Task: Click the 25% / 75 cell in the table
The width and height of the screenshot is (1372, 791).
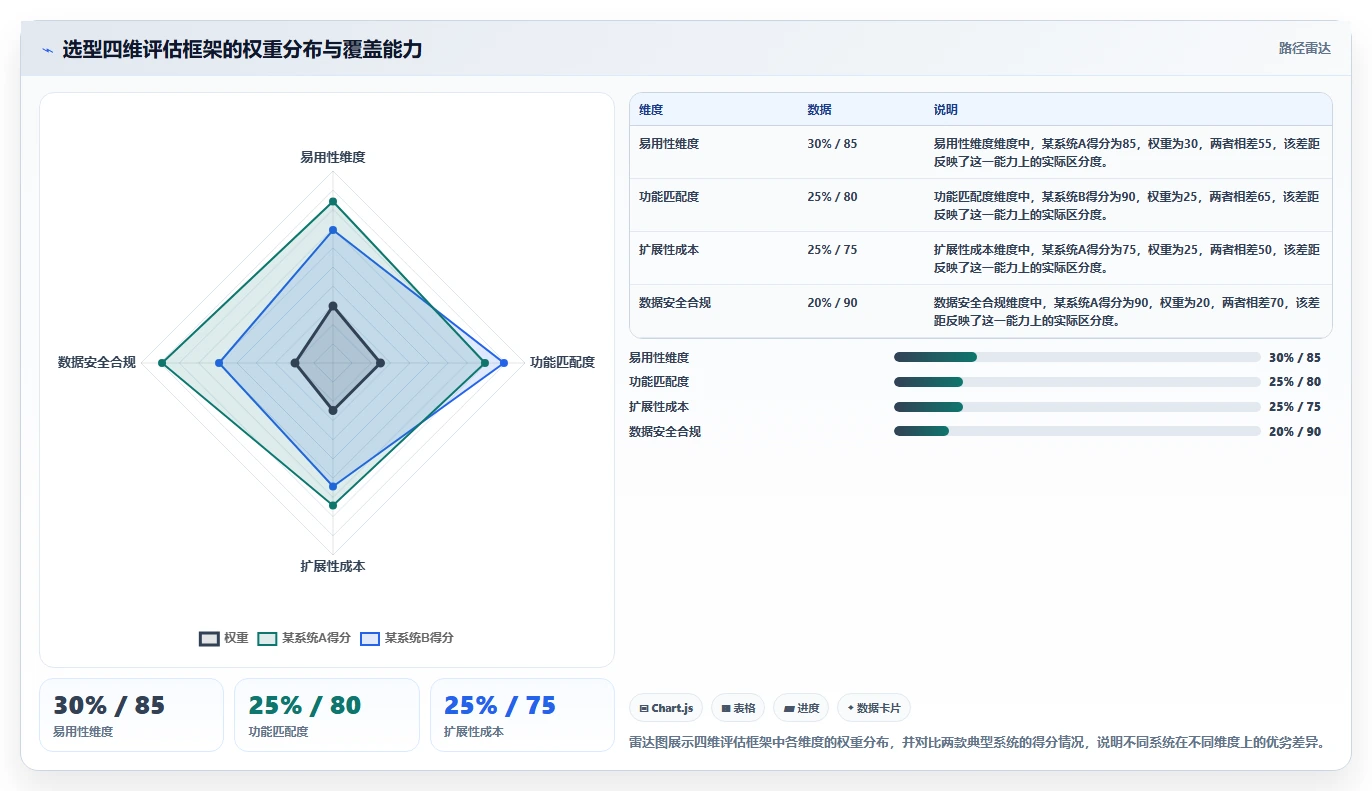Action: pos(832,250)
